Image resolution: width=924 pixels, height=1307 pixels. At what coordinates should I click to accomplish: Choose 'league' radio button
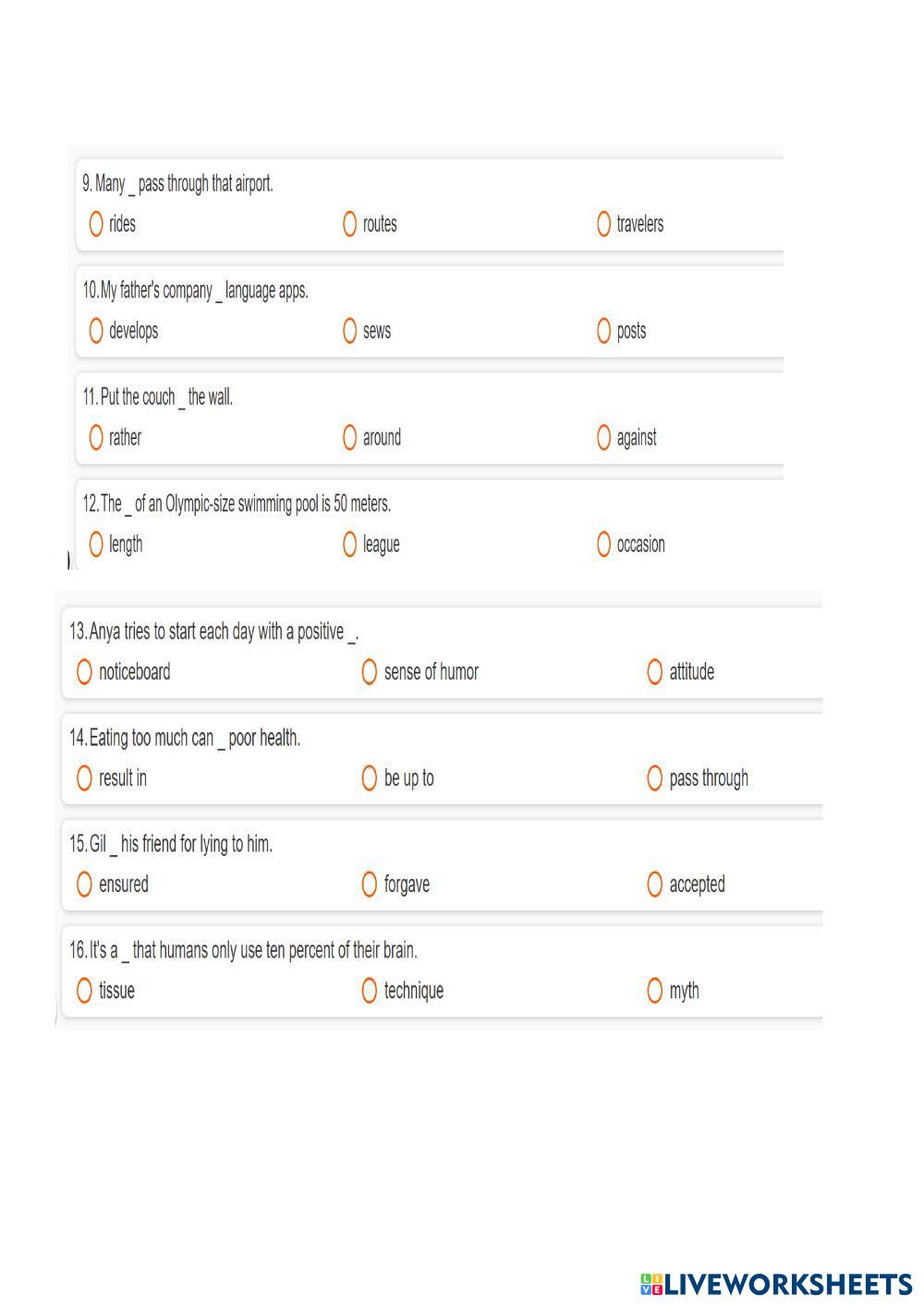(x=349, y=544)
